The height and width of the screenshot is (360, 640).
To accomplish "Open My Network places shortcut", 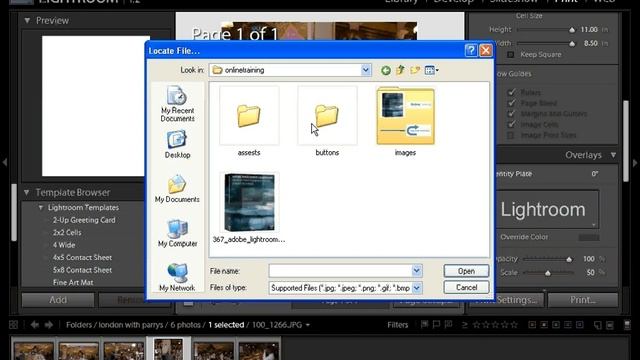I will 177,277.
